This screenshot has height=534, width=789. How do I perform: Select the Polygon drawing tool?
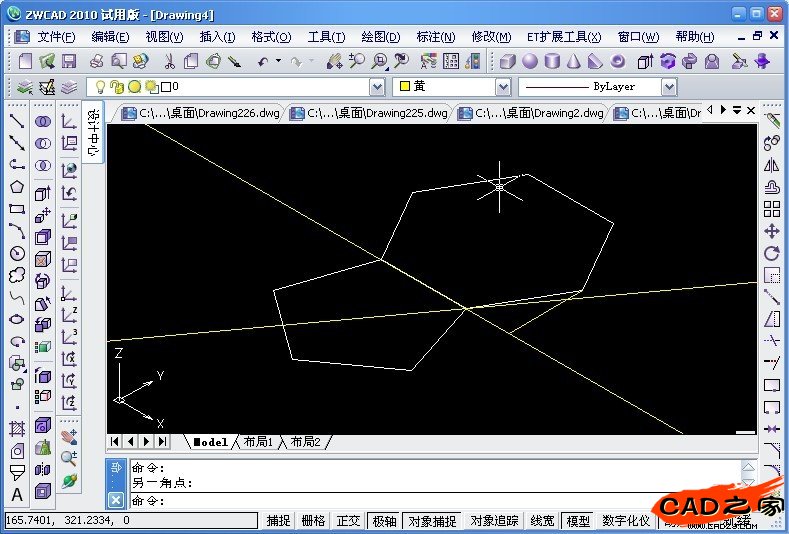tap(17, 187)
